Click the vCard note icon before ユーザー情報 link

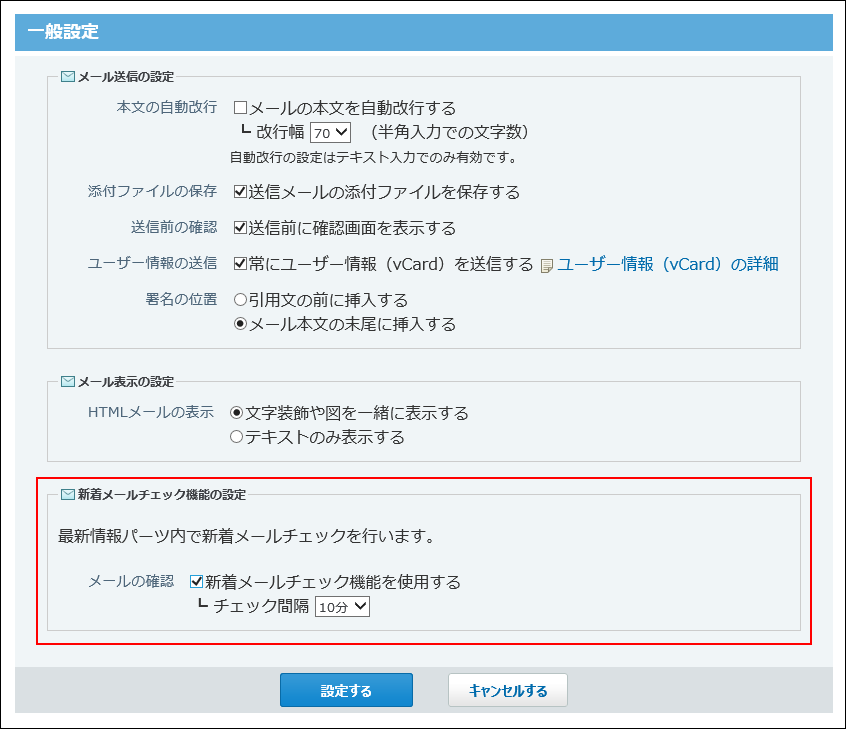pyautogui.click(x=547, y=265)
